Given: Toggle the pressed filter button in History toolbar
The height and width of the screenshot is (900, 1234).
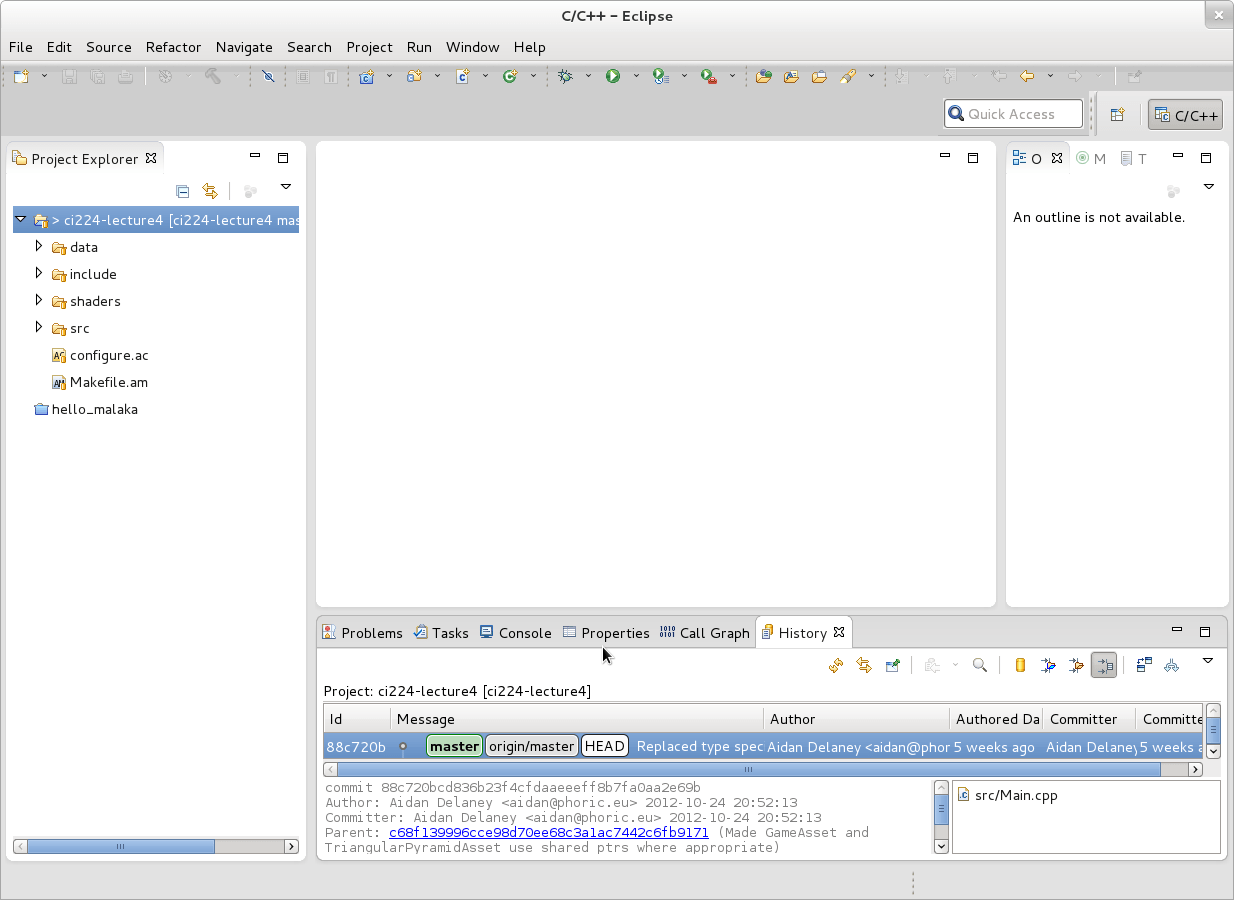Looking at the screenshot, I should 1103,665.
